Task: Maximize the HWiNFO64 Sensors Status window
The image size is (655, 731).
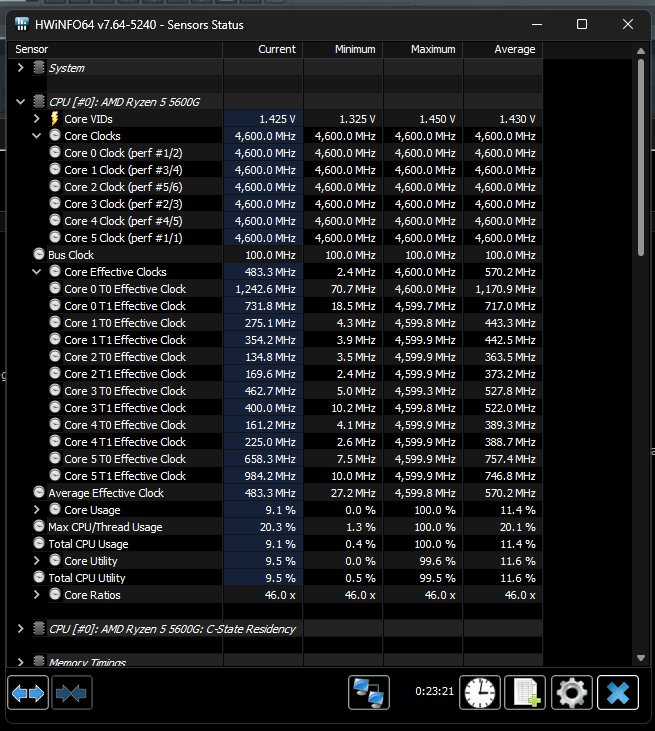Action: click(x=582, y=24)
